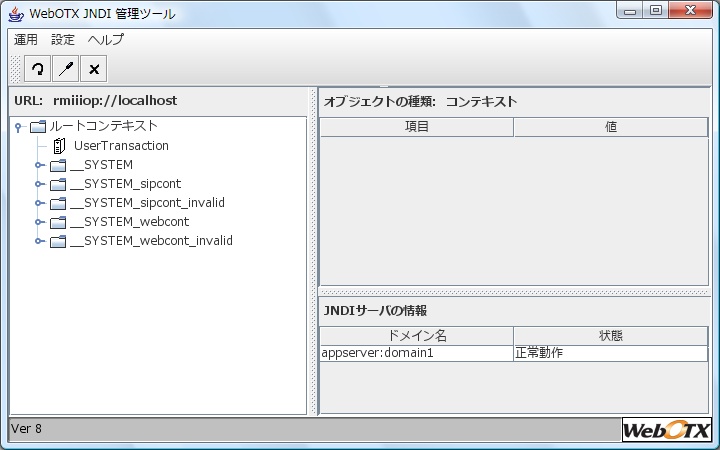Click the WebOTX logo in status bar

click(667, 430)
